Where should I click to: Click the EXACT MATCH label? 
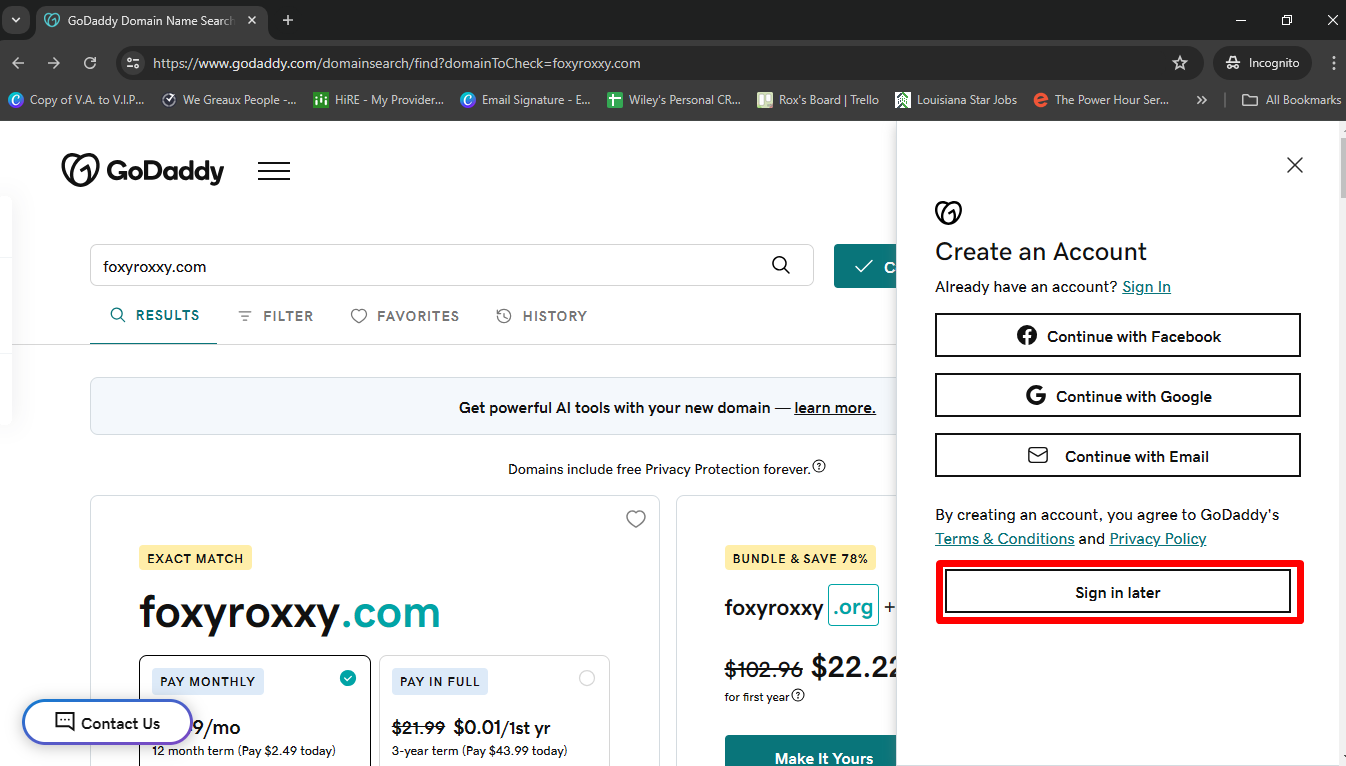click(x=195, y=558)
